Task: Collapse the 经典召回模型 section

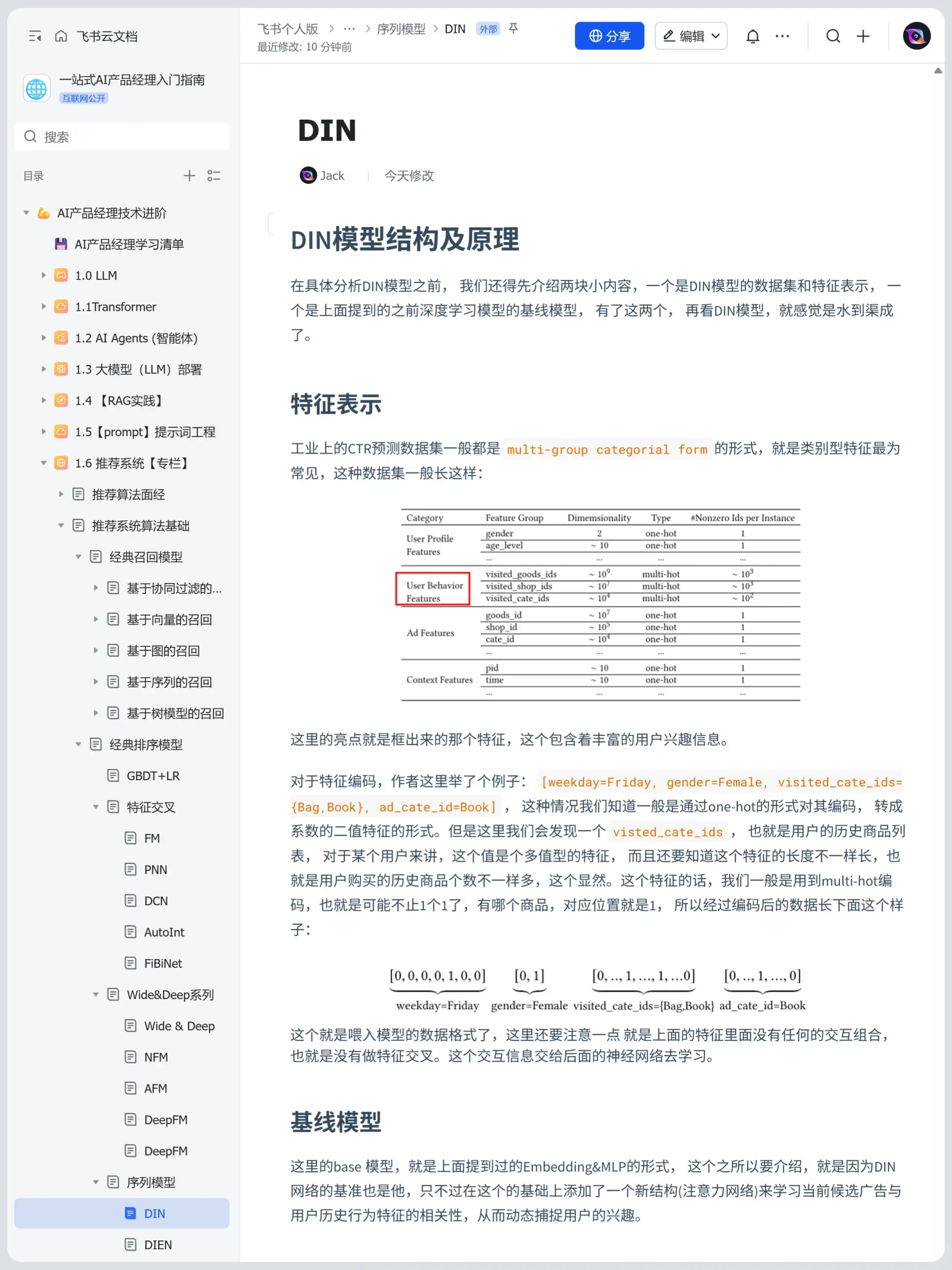Action: pos(79,556)
